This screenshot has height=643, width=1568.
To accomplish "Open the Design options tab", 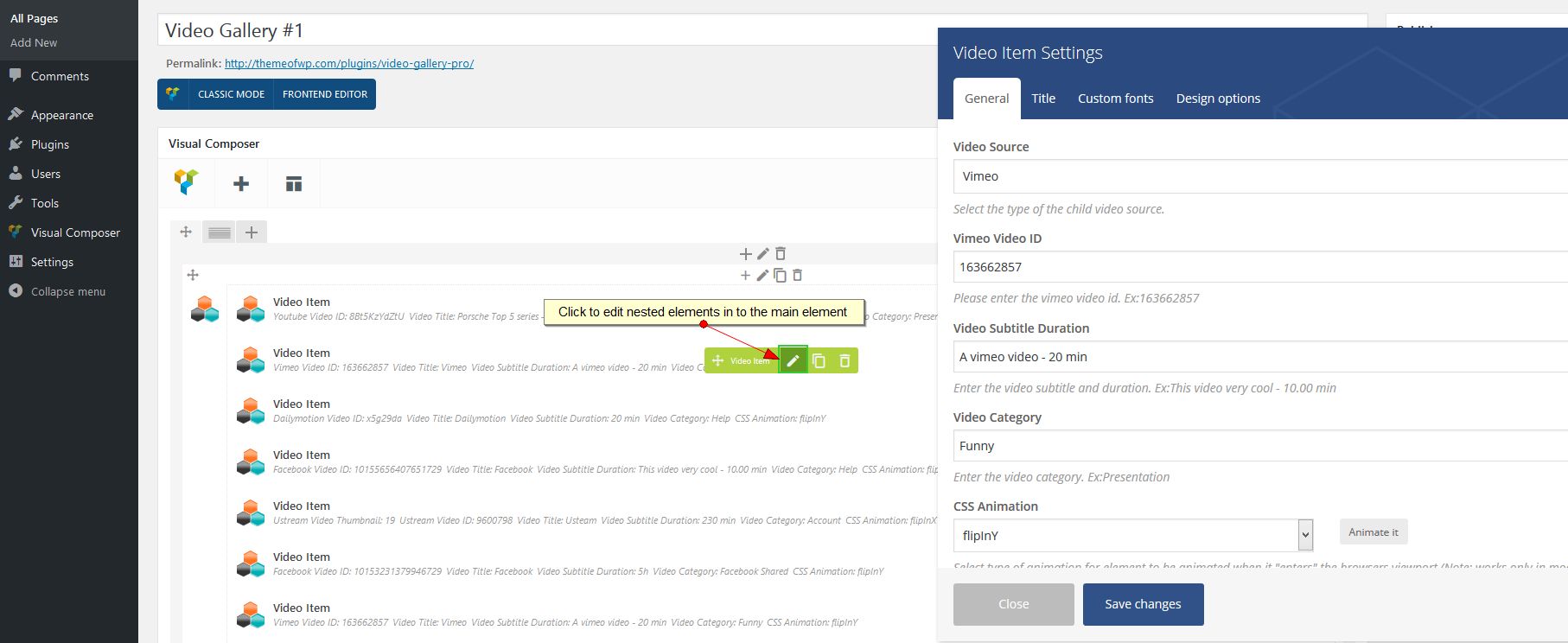I will [1218, 99].
